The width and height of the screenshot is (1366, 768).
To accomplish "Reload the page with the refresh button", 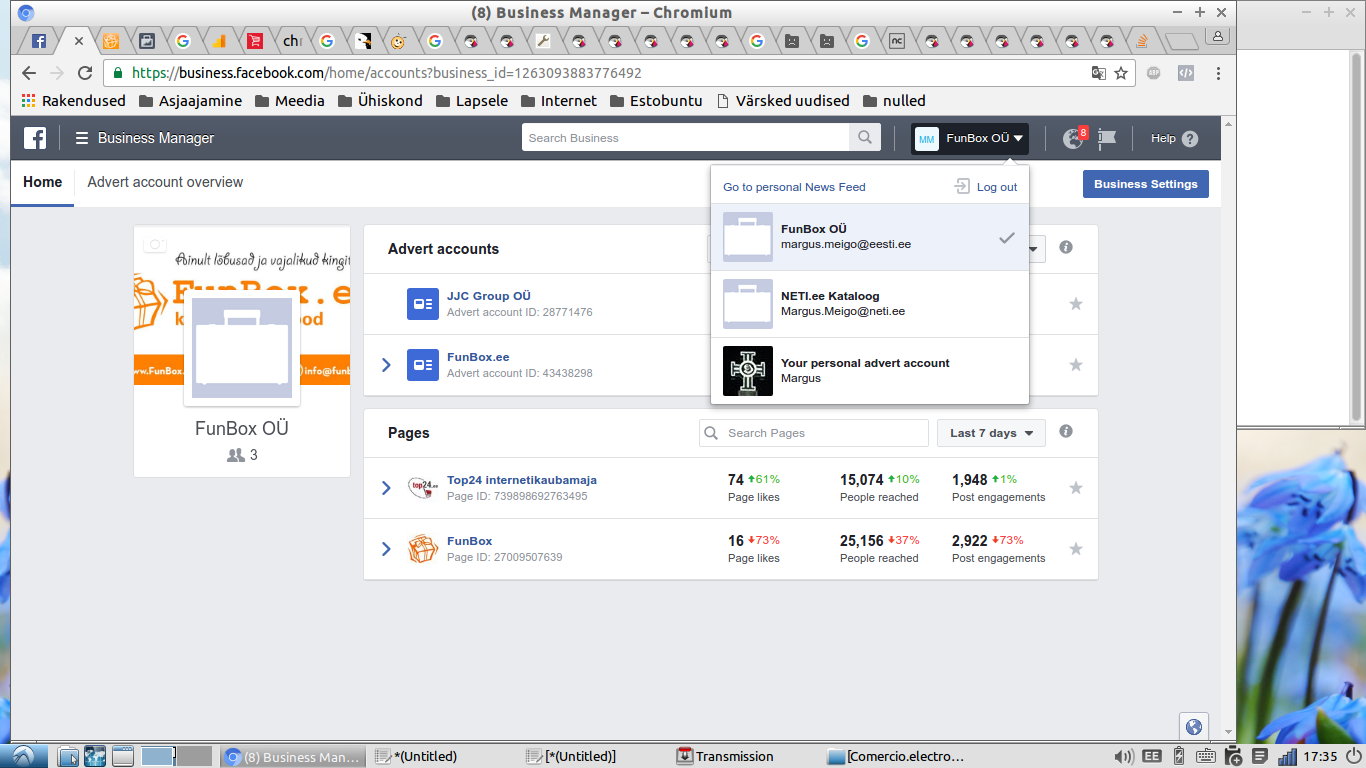I will click(x=85, y=73).
